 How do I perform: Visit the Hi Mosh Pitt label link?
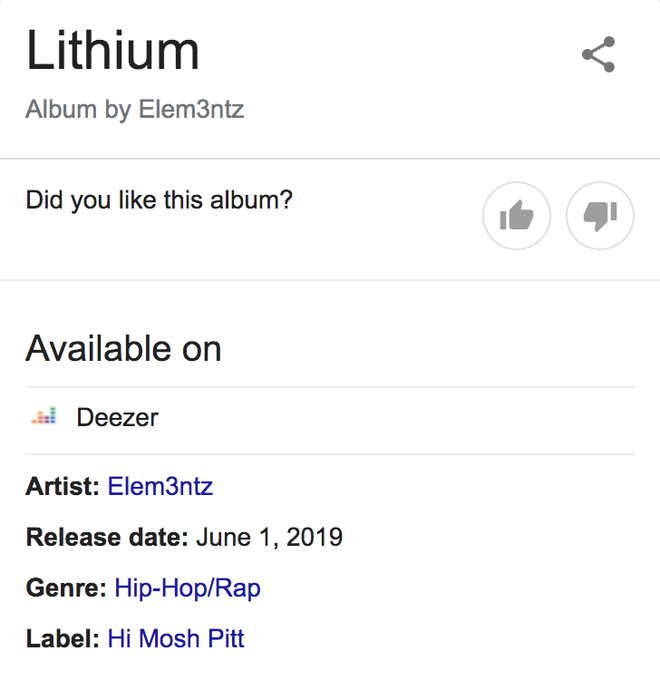click(x=176, y=638)
